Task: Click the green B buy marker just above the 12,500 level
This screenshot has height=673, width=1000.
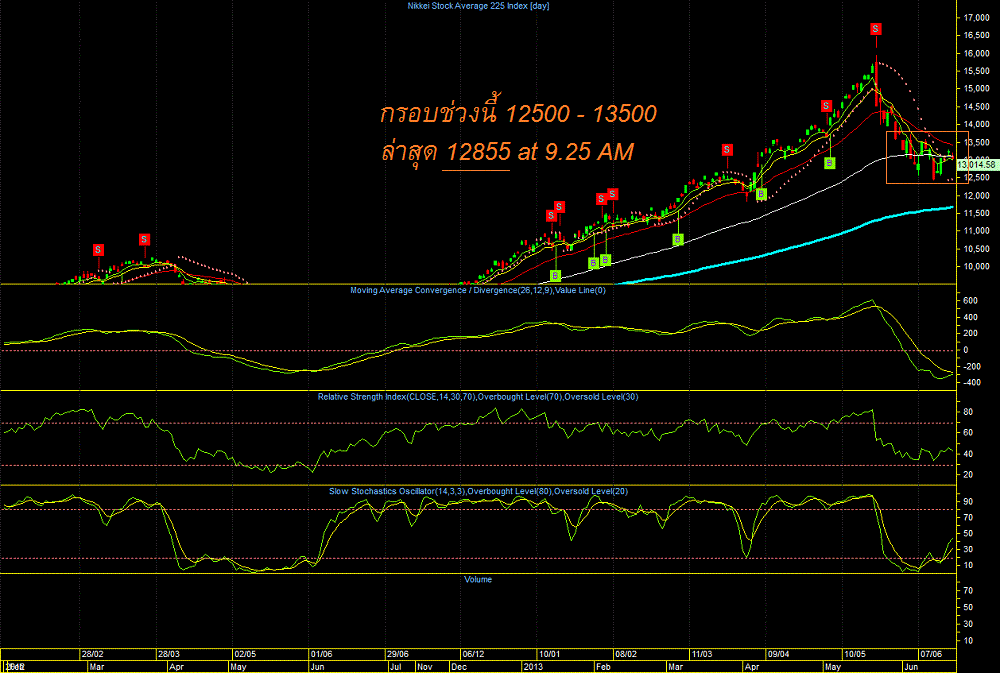Action: [829, 163]
